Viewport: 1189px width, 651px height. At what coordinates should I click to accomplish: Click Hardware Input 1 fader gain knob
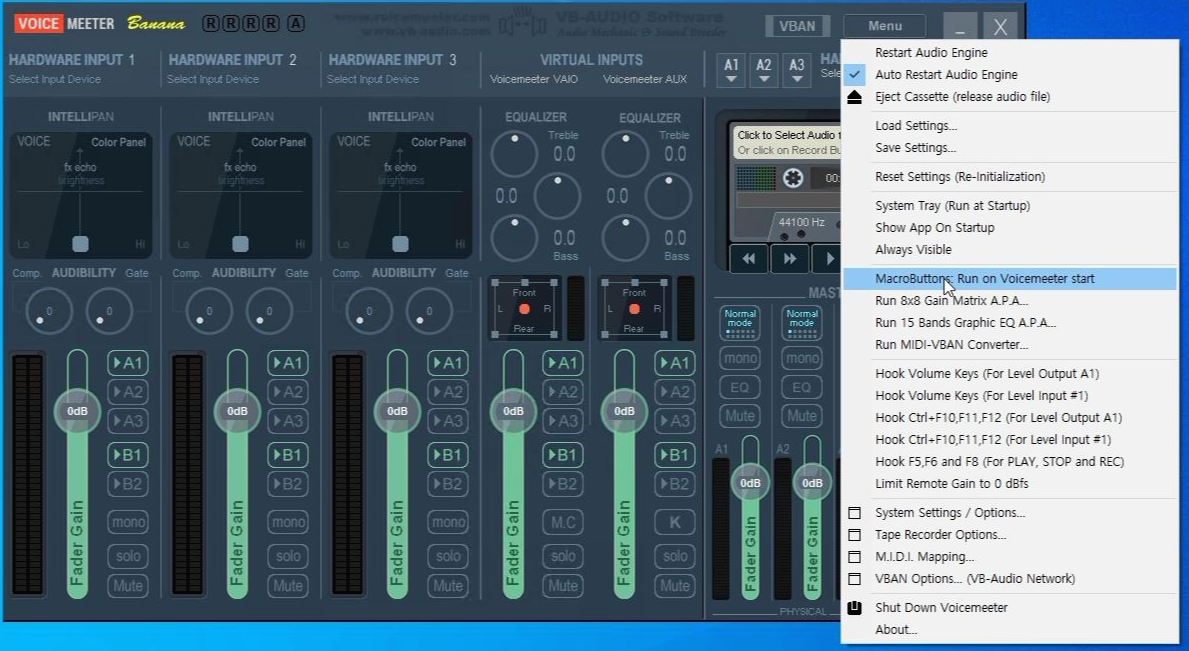[x=77, y=412]
